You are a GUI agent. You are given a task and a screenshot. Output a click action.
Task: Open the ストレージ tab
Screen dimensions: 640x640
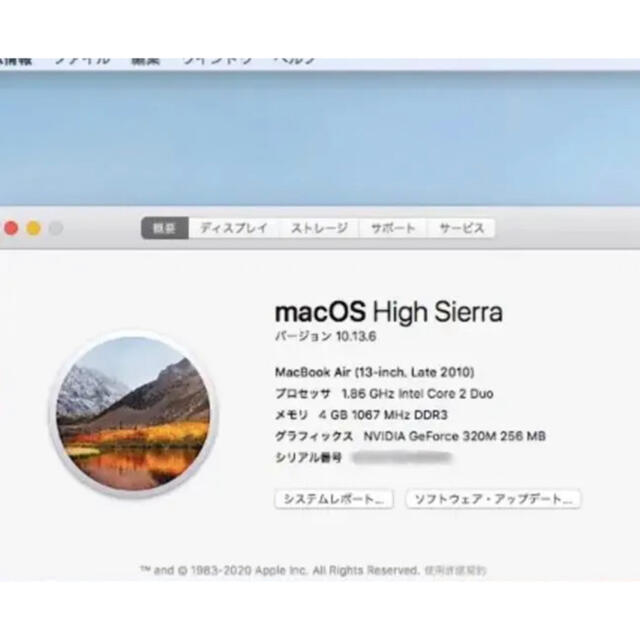click(319, 228)
